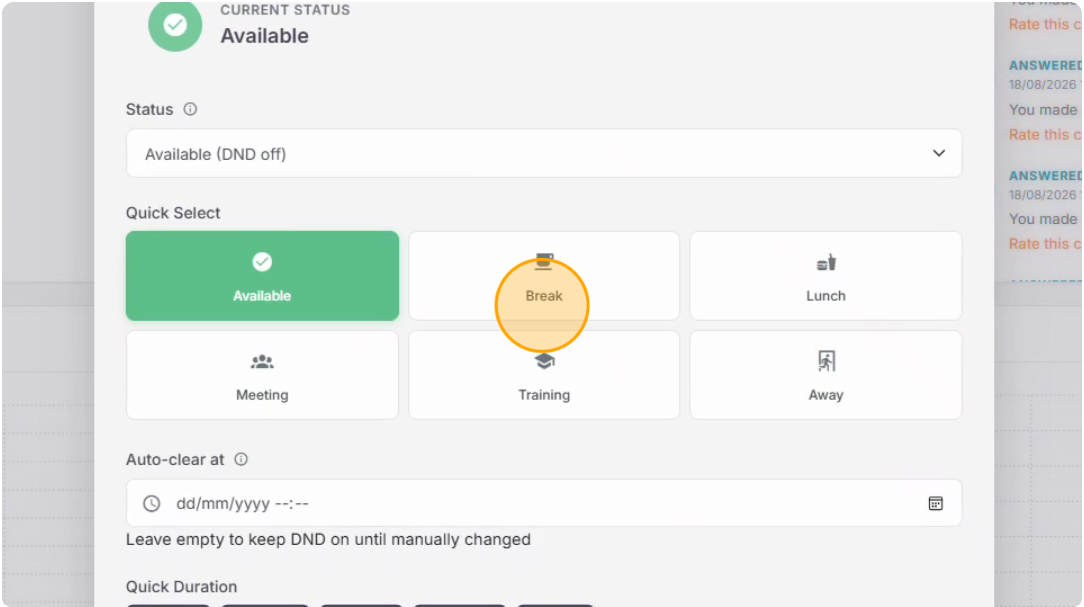The height and width of the screenshot is (607, 1084).
Task: Set status to Break tile
Action: point(544,276)
